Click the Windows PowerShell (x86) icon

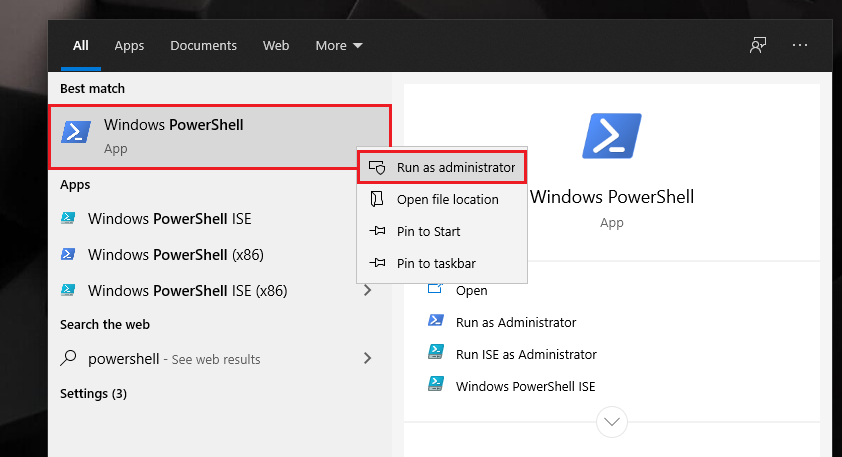(x=69, y=254)
